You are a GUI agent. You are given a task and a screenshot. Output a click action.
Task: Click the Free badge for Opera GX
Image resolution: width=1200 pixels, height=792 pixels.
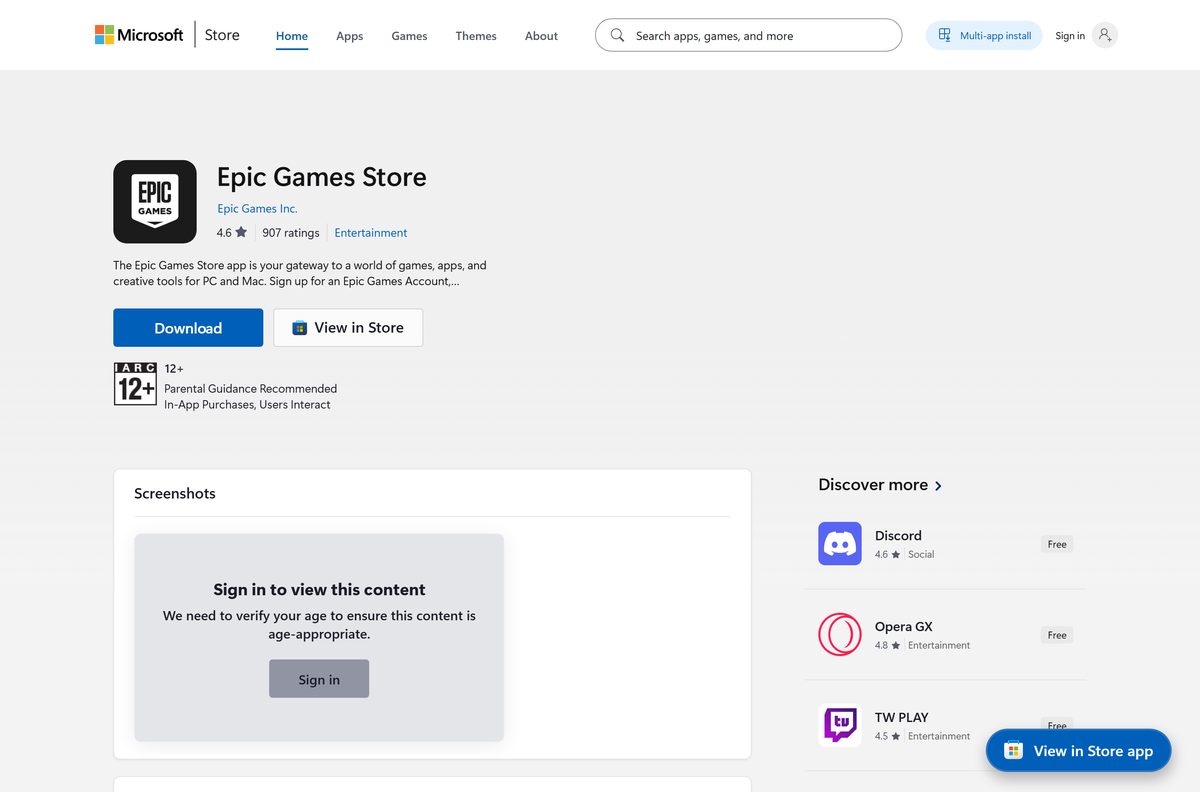click(x=1057, y=636)
